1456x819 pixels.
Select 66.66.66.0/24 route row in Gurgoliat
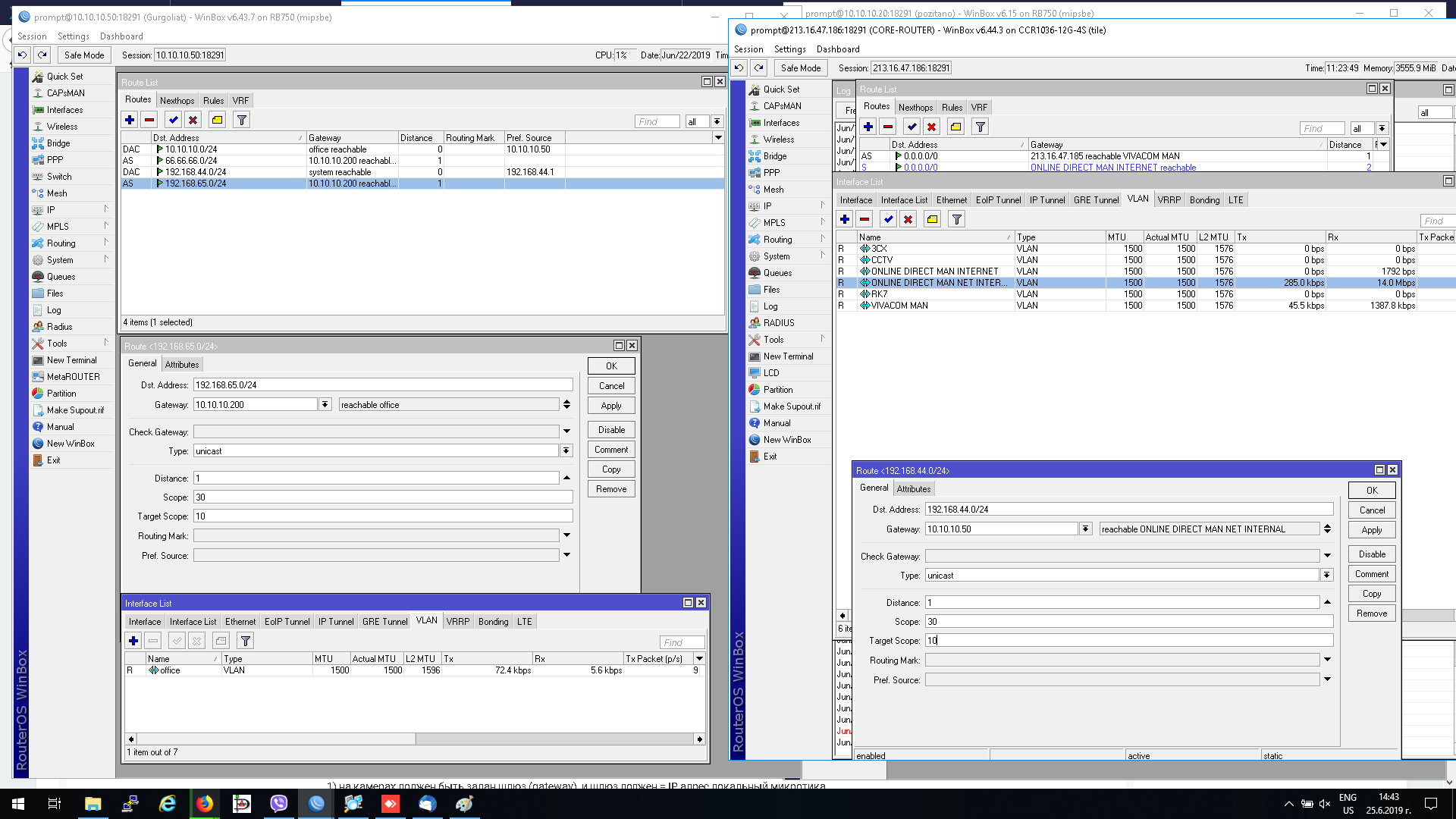coord(422,161)
